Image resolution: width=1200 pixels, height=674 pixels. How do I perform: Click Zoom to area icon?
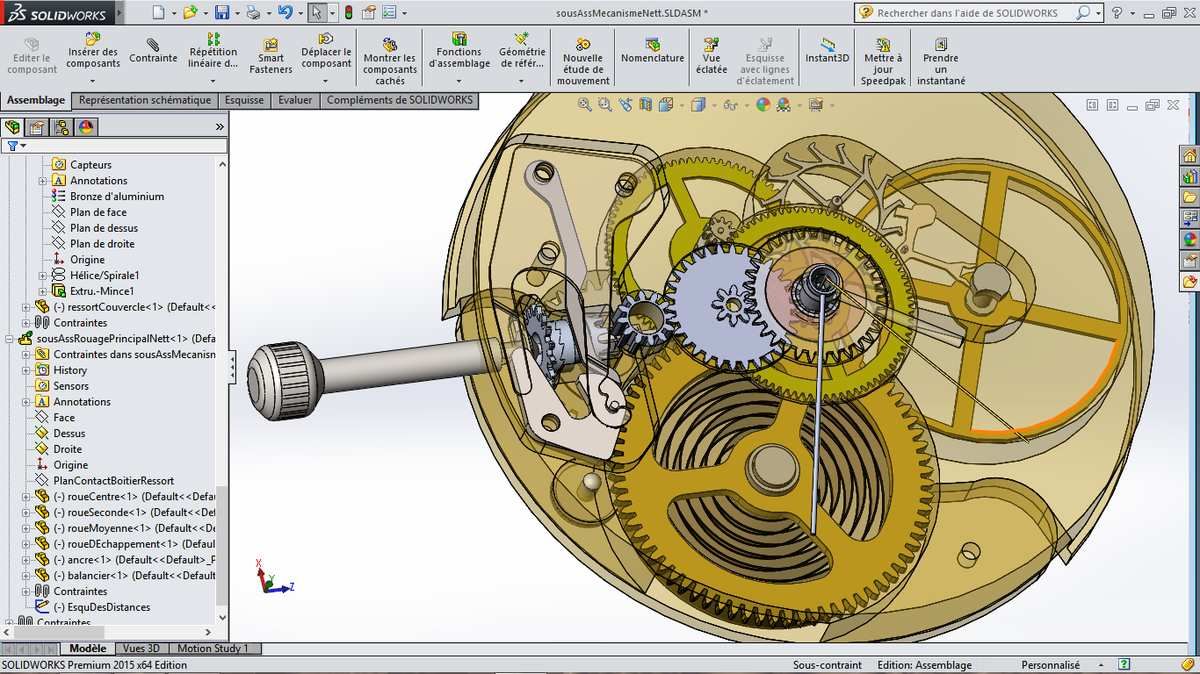(605, 104)
